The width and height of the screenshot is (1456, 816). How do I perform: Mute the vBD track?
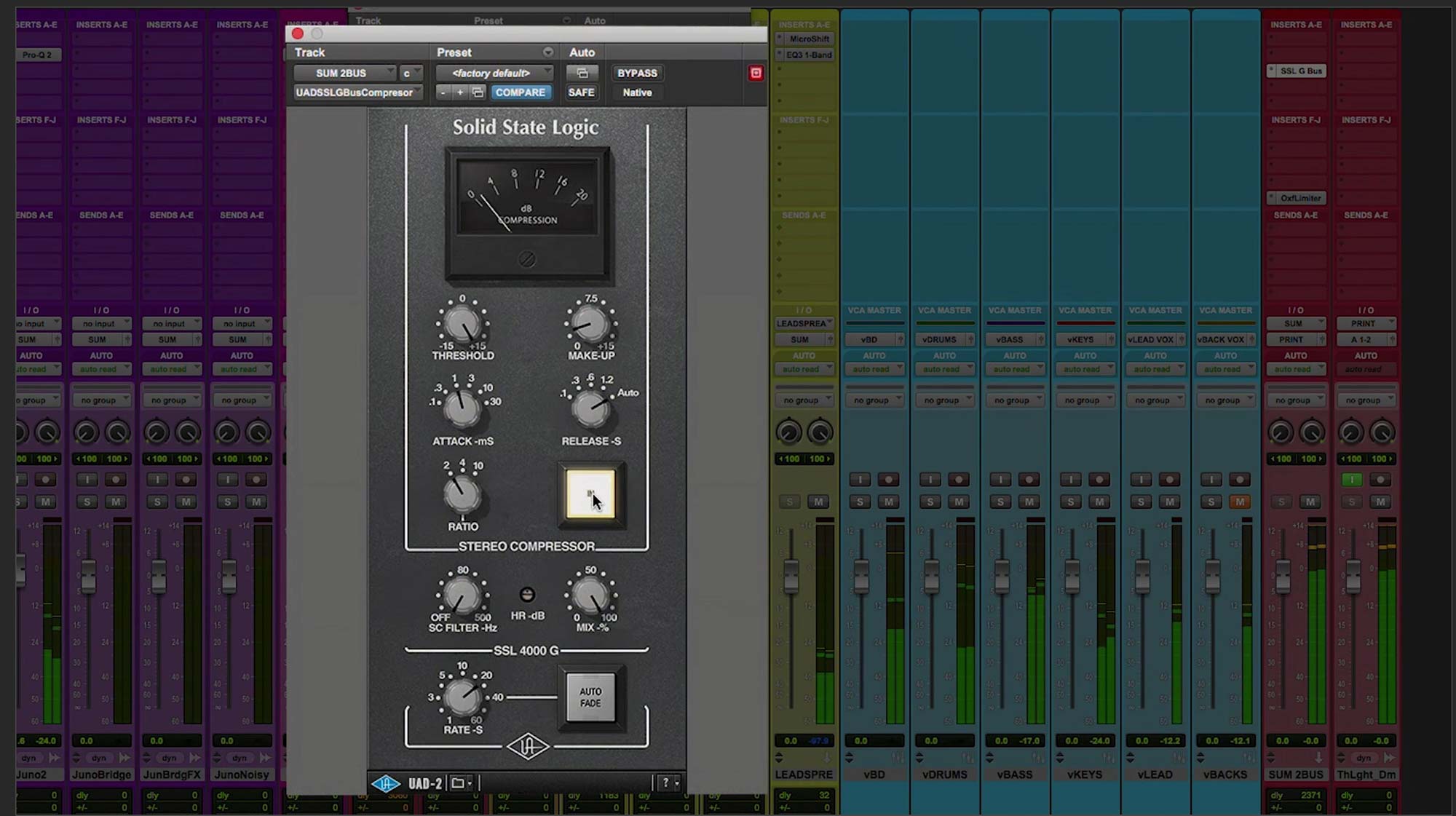tap(888, 502)
